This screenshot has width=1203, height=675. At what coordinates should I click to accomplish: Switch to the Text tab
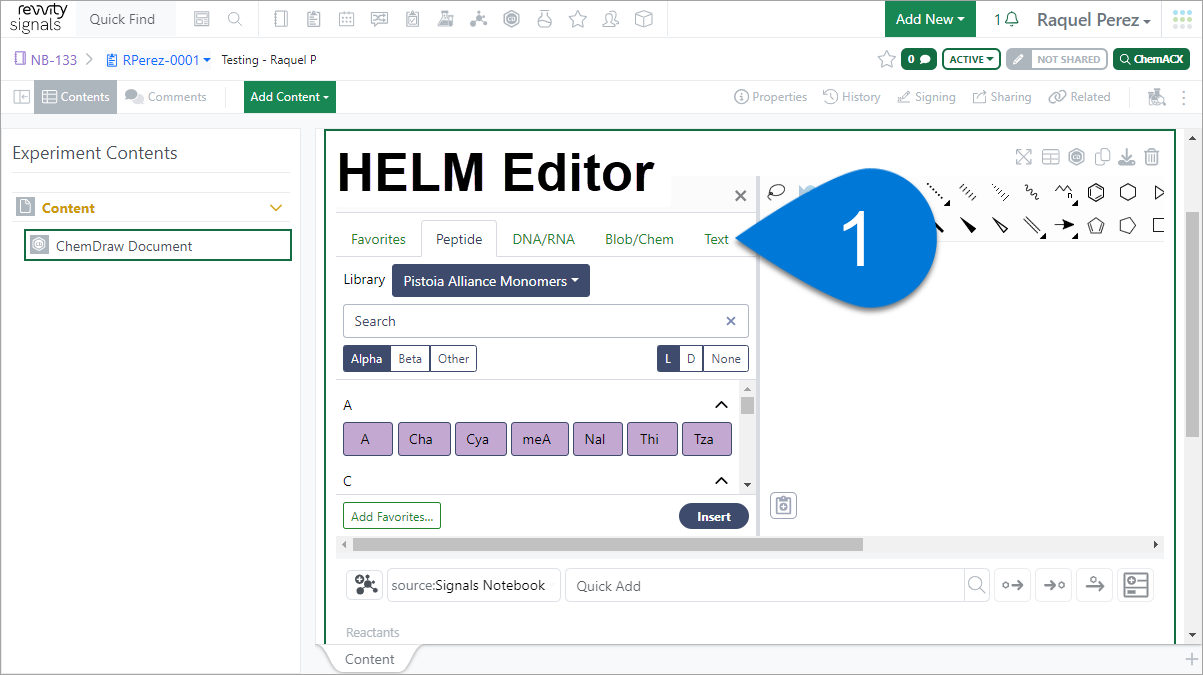coord(717,239)
